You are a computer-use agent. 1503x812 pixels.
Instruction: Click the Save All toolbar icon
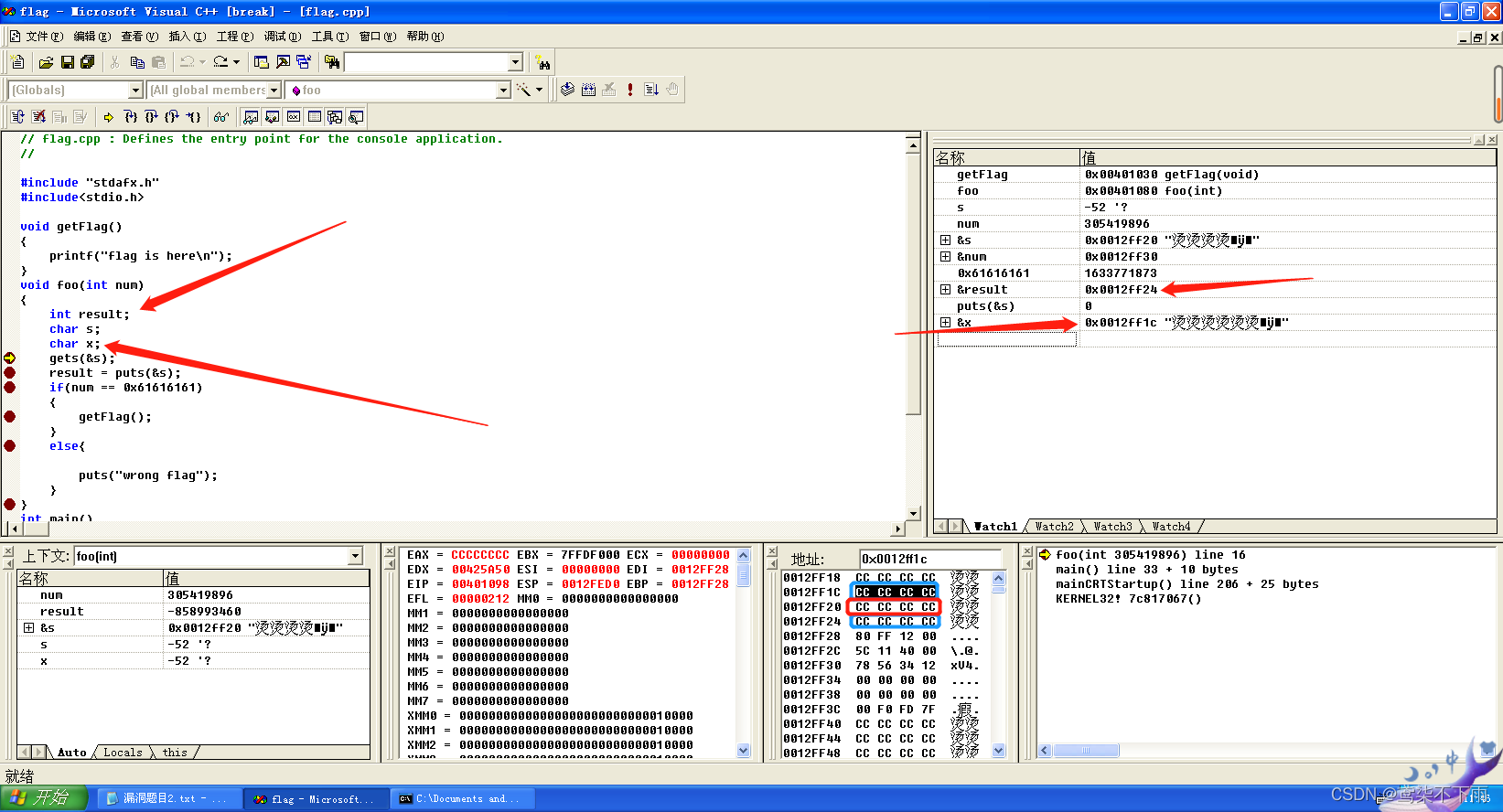[x=88, y=62]
